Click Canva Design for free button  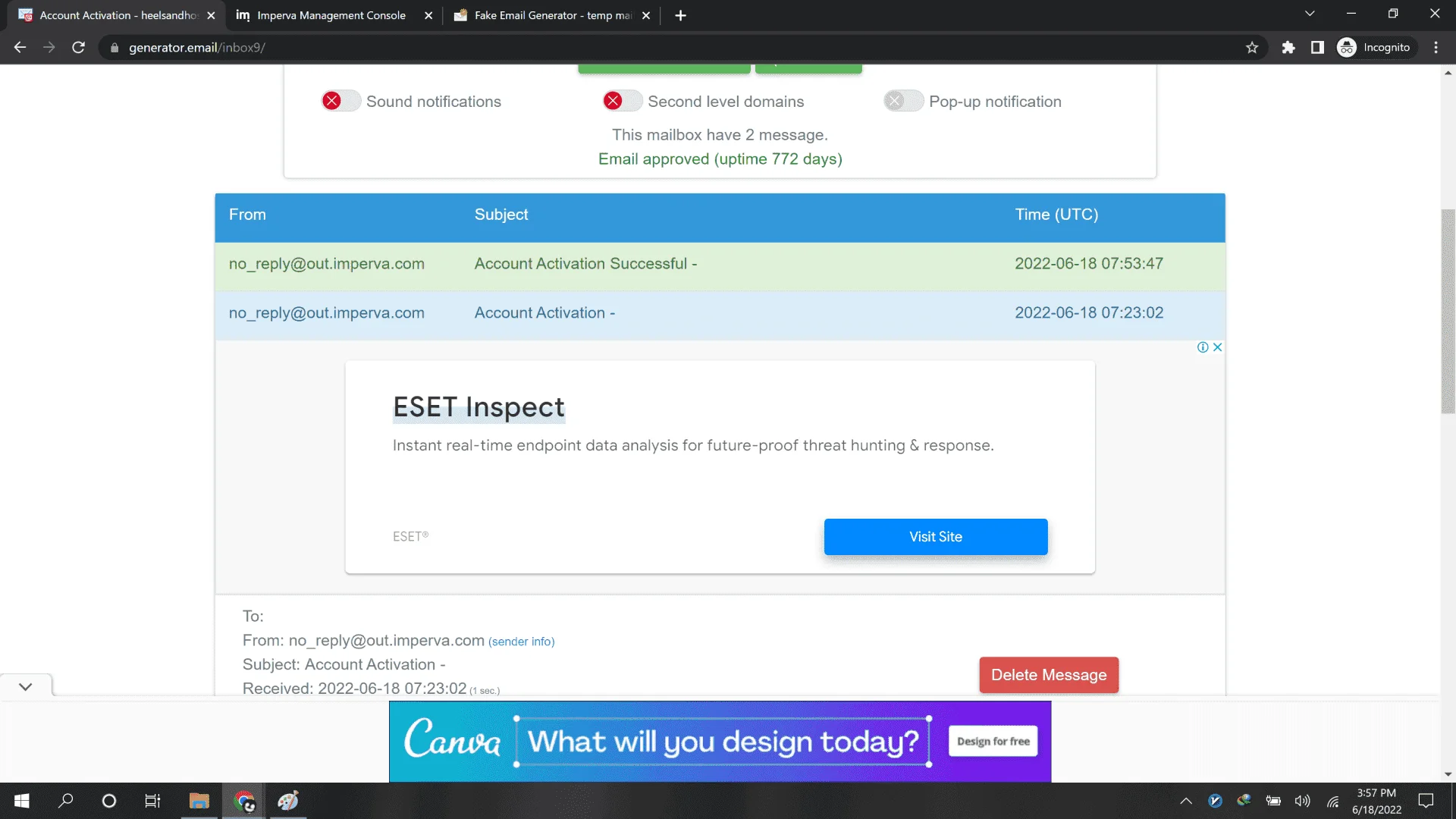click(x=993, y=741)
